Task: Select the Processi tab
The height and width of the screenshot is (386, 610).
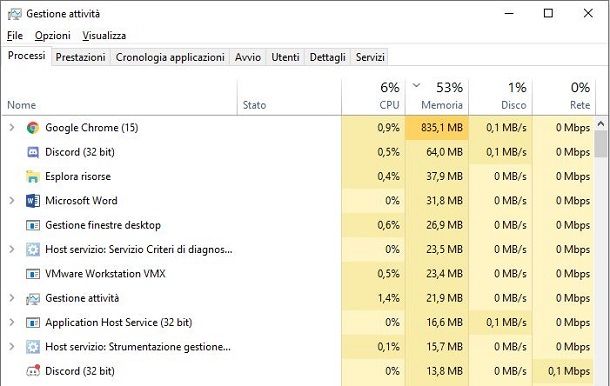Action: pos(26,56)
